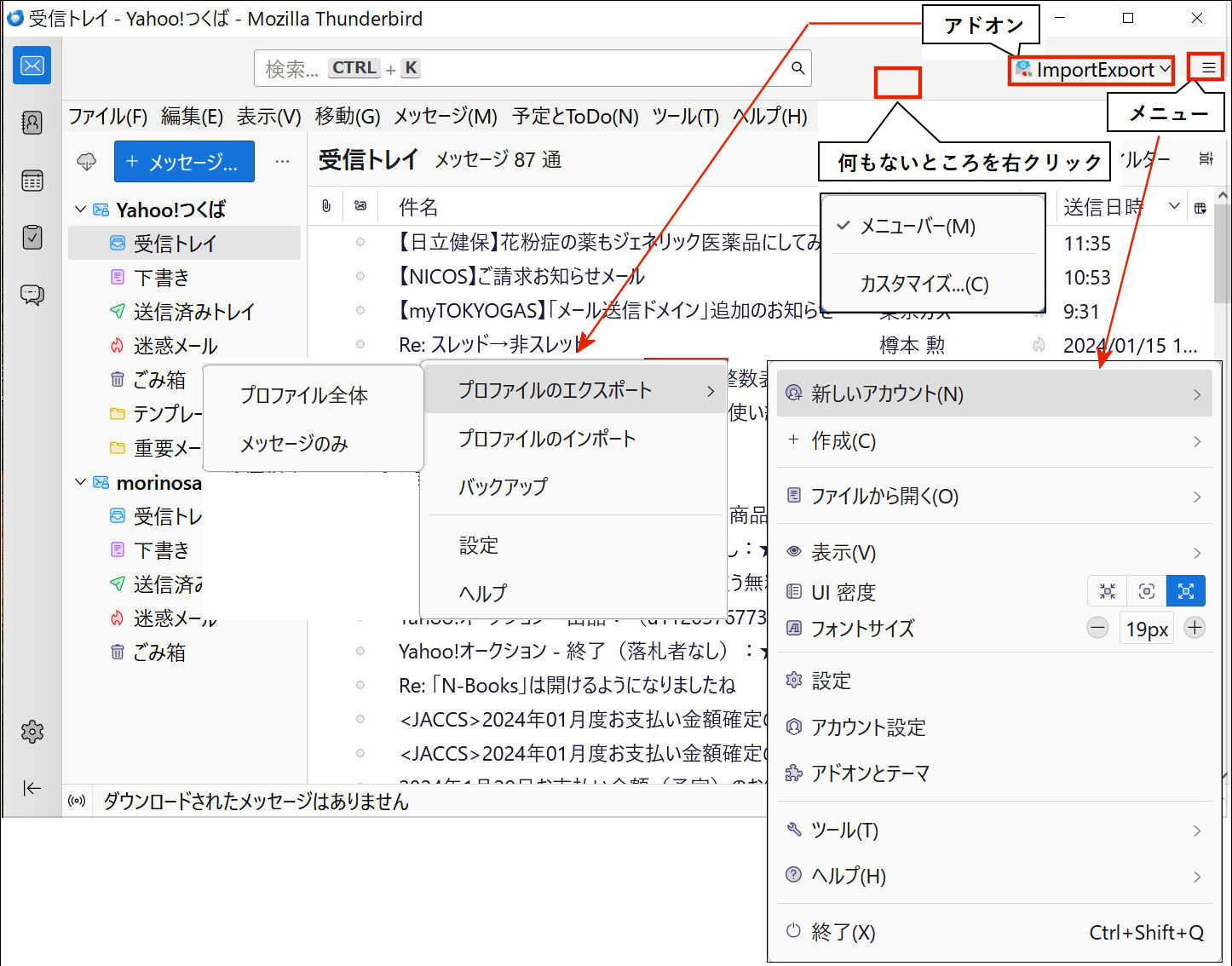Increase font size with plus button
The width and height of the screenshot is (1232, 966).
tap(1195, 629)
